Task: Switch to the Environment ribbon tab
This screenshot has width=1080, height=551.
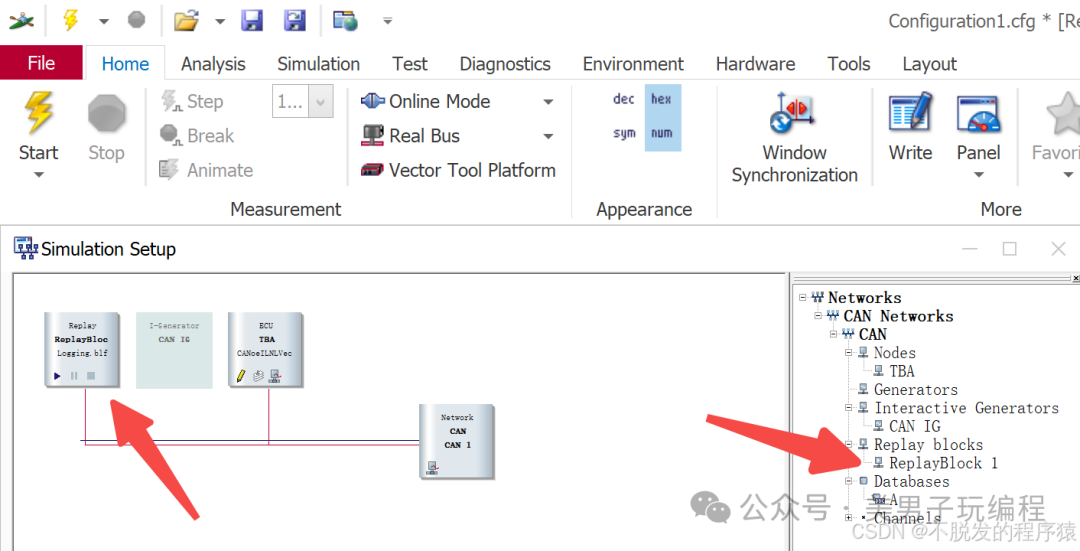Action: click(x=633, y=64)
